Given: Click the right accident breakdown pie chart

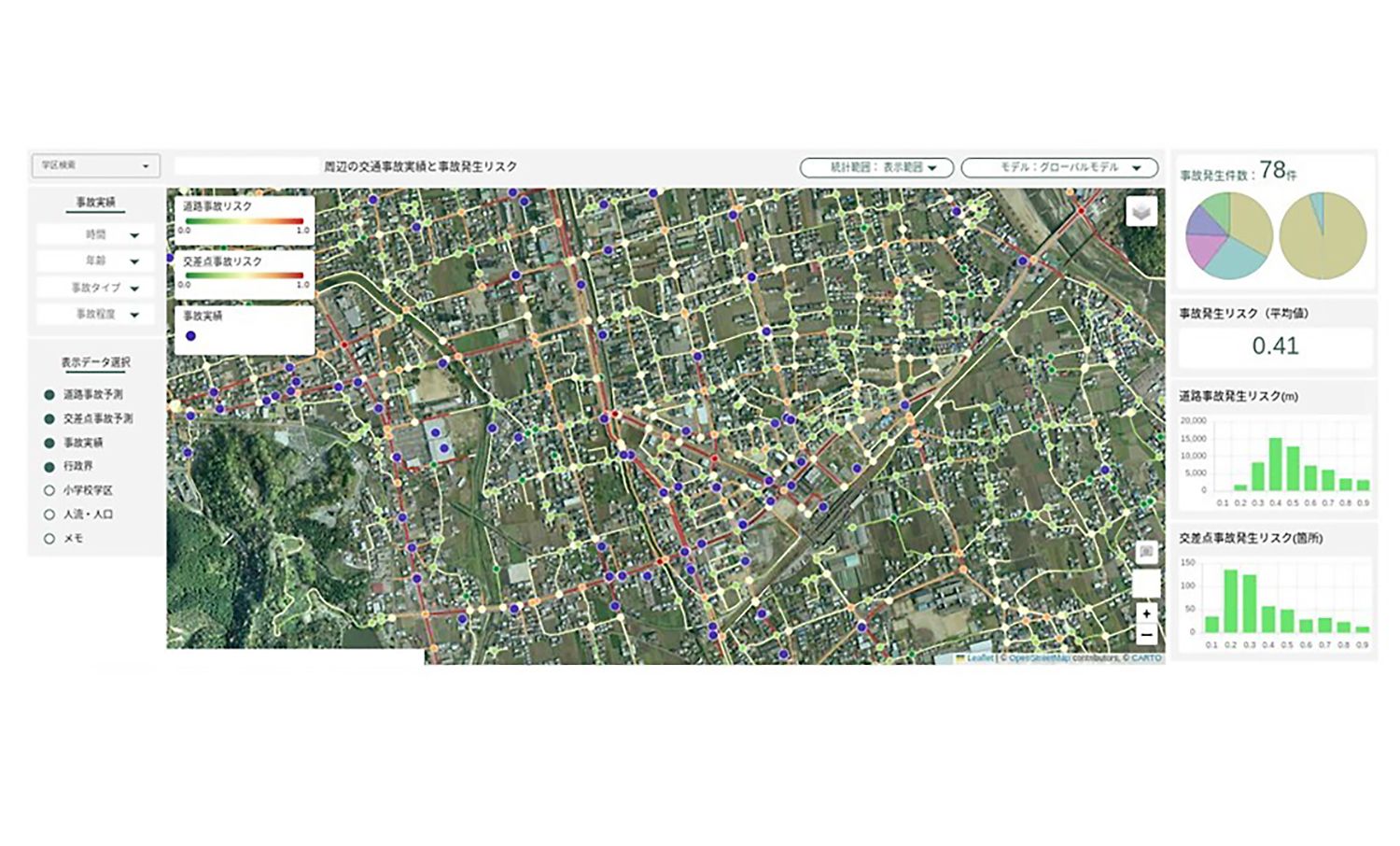Looking at the screenshot, I should 1323,236.
